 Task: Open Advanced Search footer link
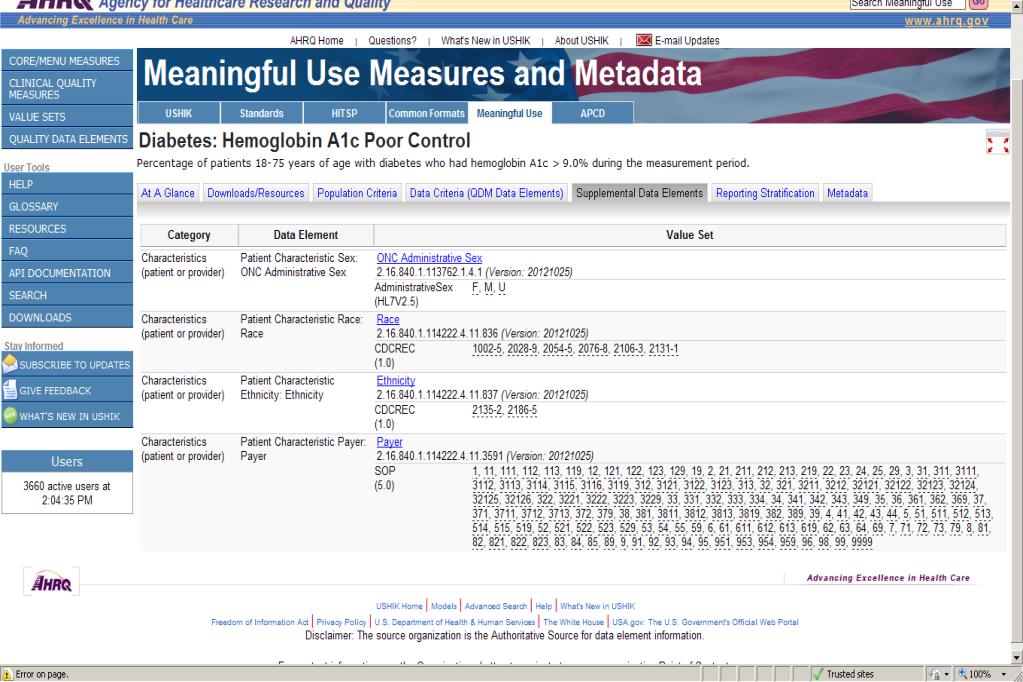pos(496,606)
